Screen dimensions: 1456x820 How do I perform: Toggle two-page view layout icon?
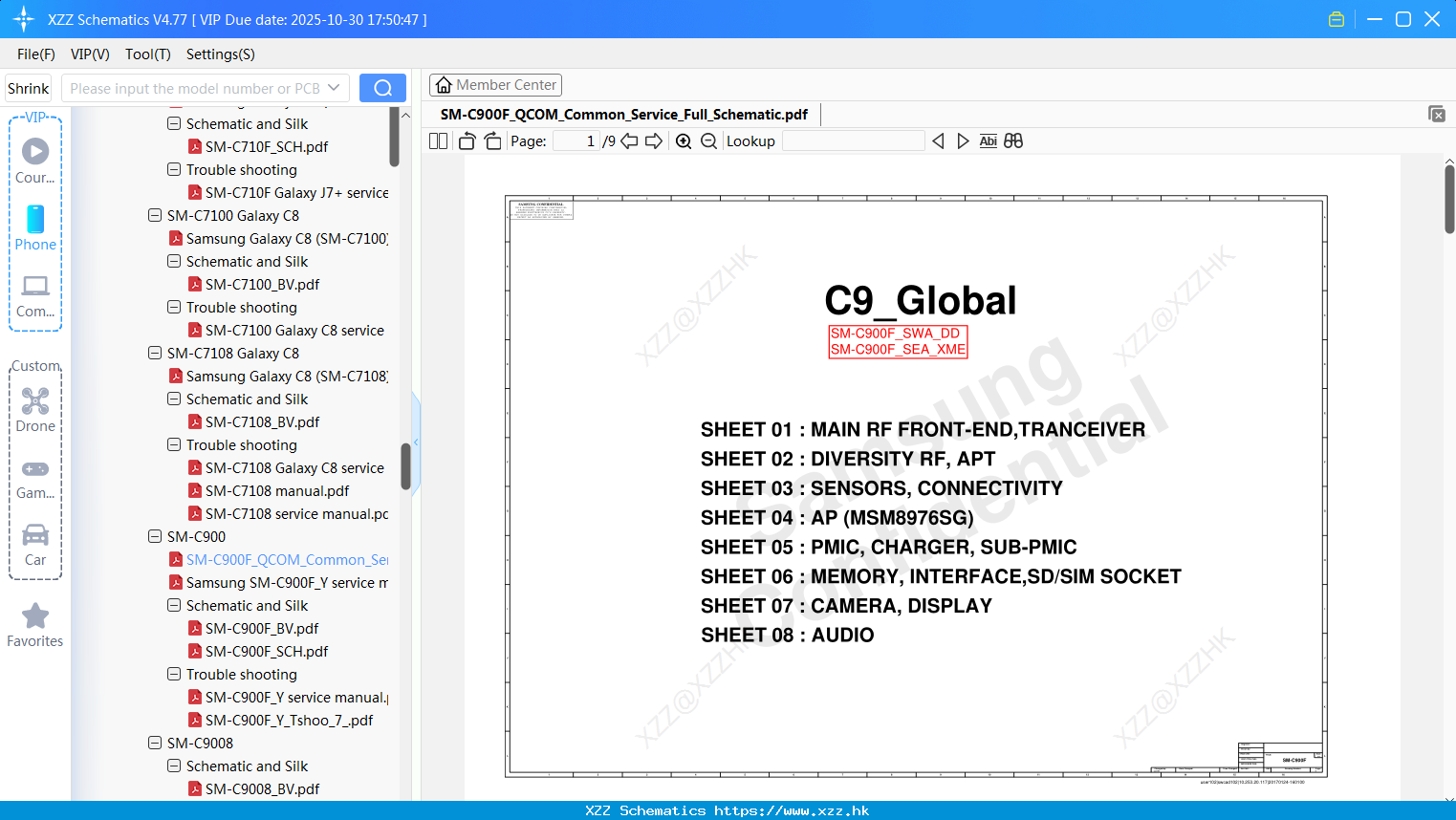pyautogui.click(x=438, y=141)
